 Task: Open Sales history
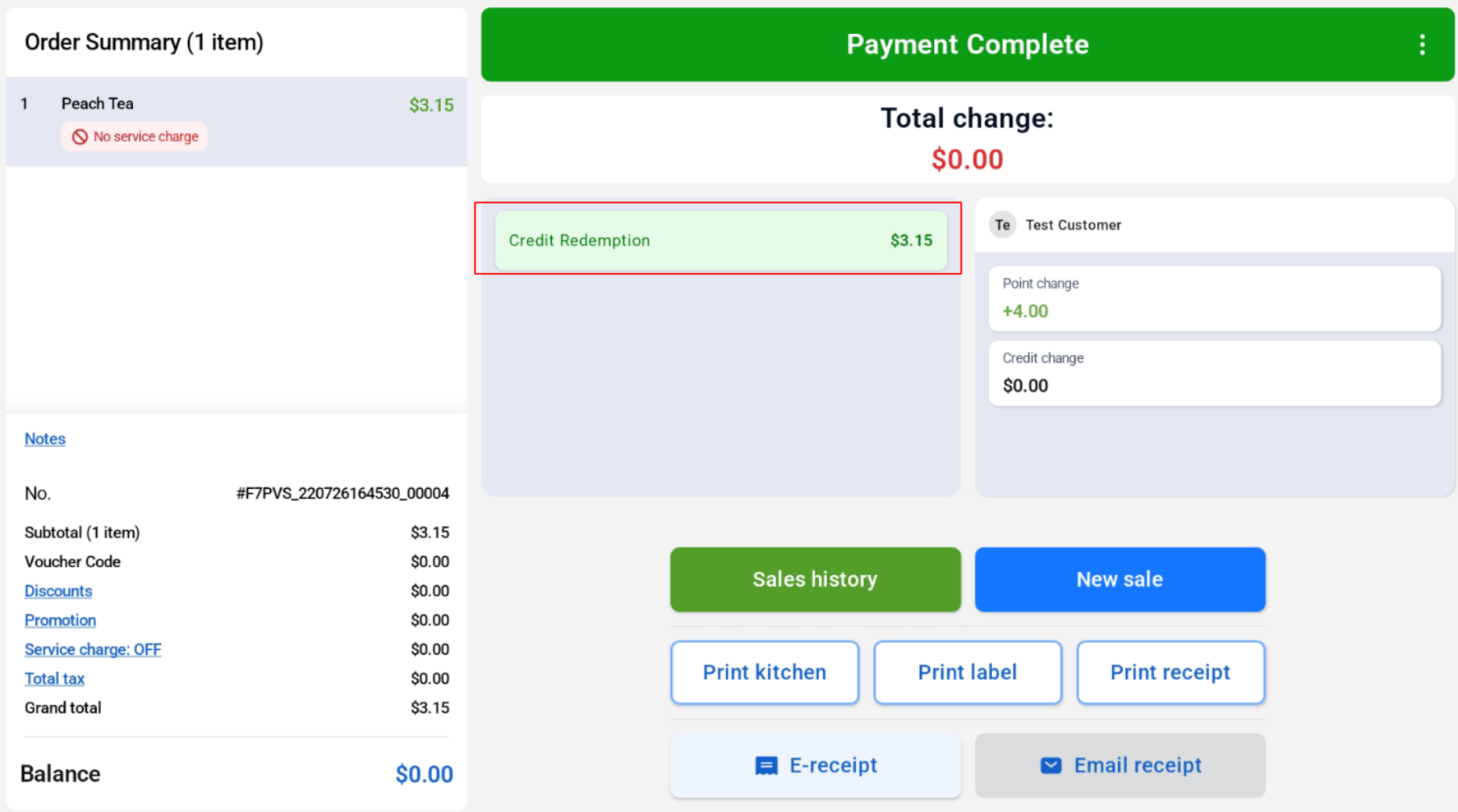815,579
